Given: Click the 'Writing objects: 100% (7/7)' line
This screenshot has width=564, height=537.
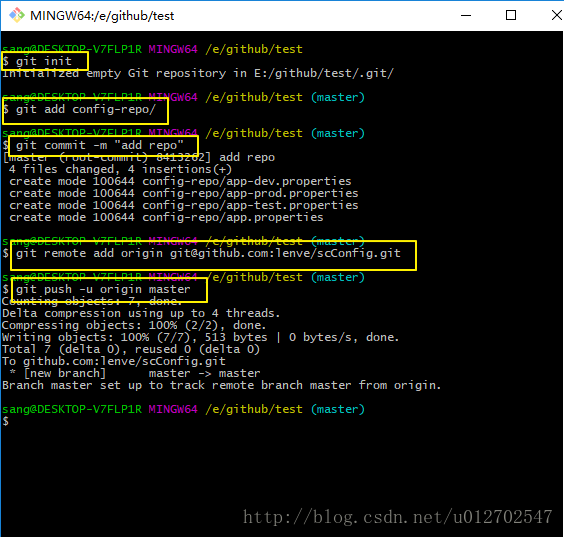Looking at the screenshot, I should (201, 337).
